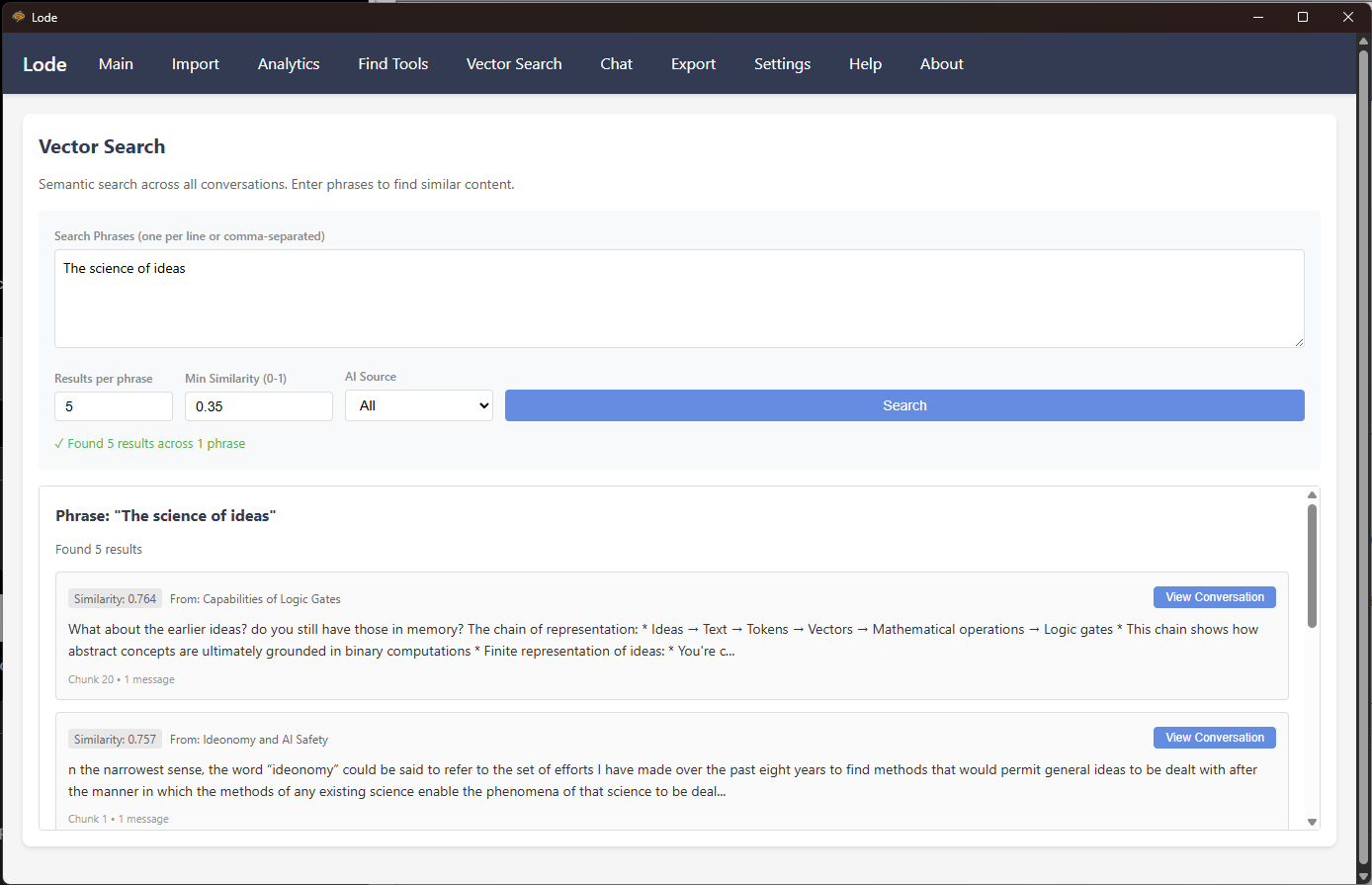Click inside the Search Phrases text area
This screenshot has height=885, width=1372.
(680, 297)
